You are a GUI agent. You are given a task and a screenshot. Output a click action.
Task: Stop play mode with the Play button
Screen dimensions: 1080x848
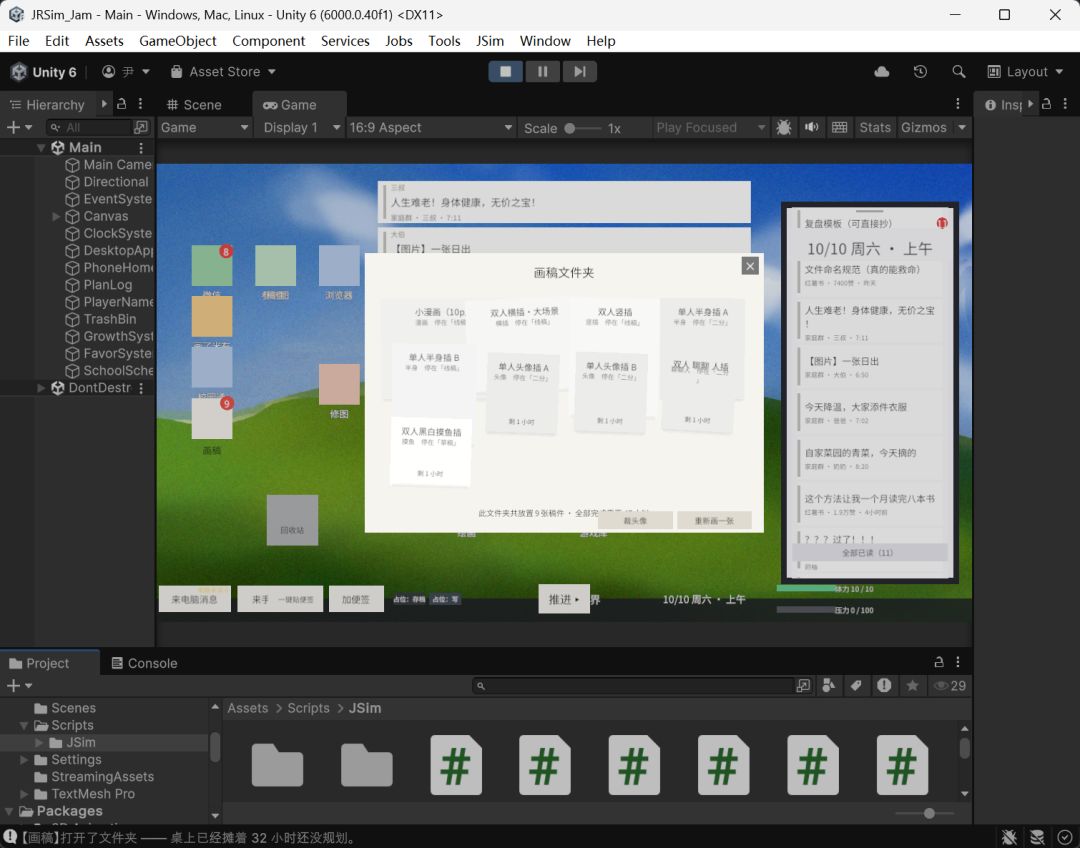point(506,72)
